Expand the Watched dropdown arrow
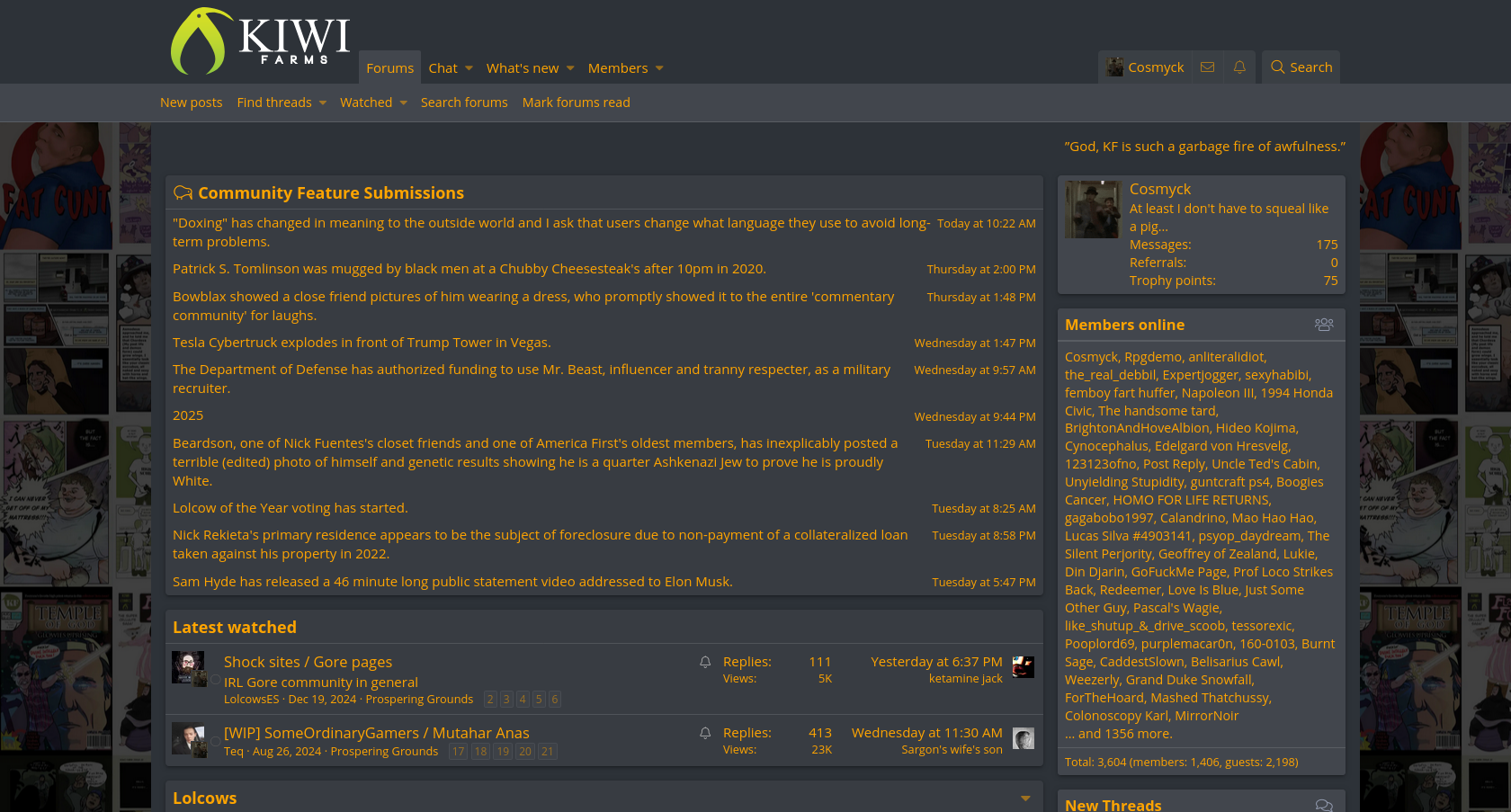The width and height of the screenshot is (1511, 812). 404,103
